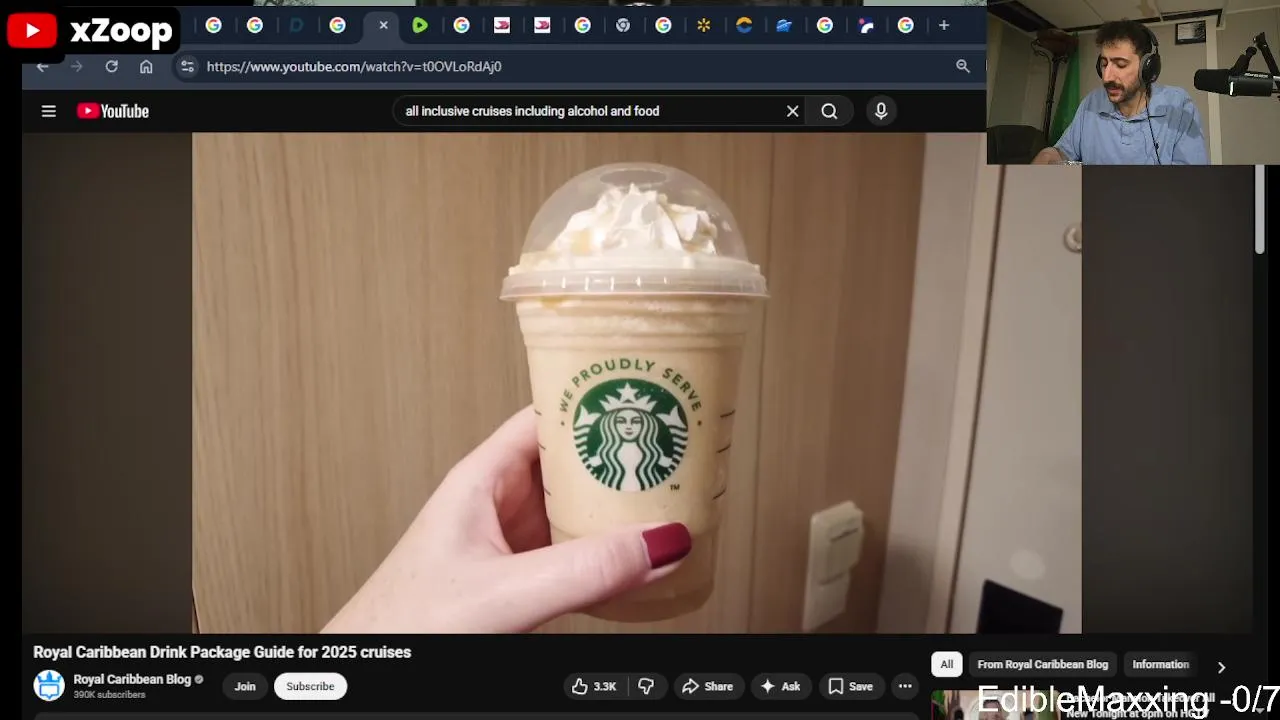Save the video to a playlist
The image size is (1280, 720).
point(851,686)
